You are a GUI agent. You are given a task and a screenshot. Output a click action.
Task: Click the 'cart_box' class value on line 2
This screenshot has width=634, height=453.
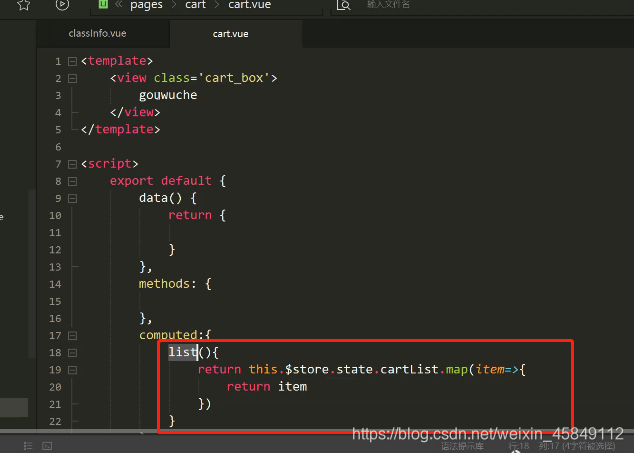pyautogui.click(x=234, y=78)
